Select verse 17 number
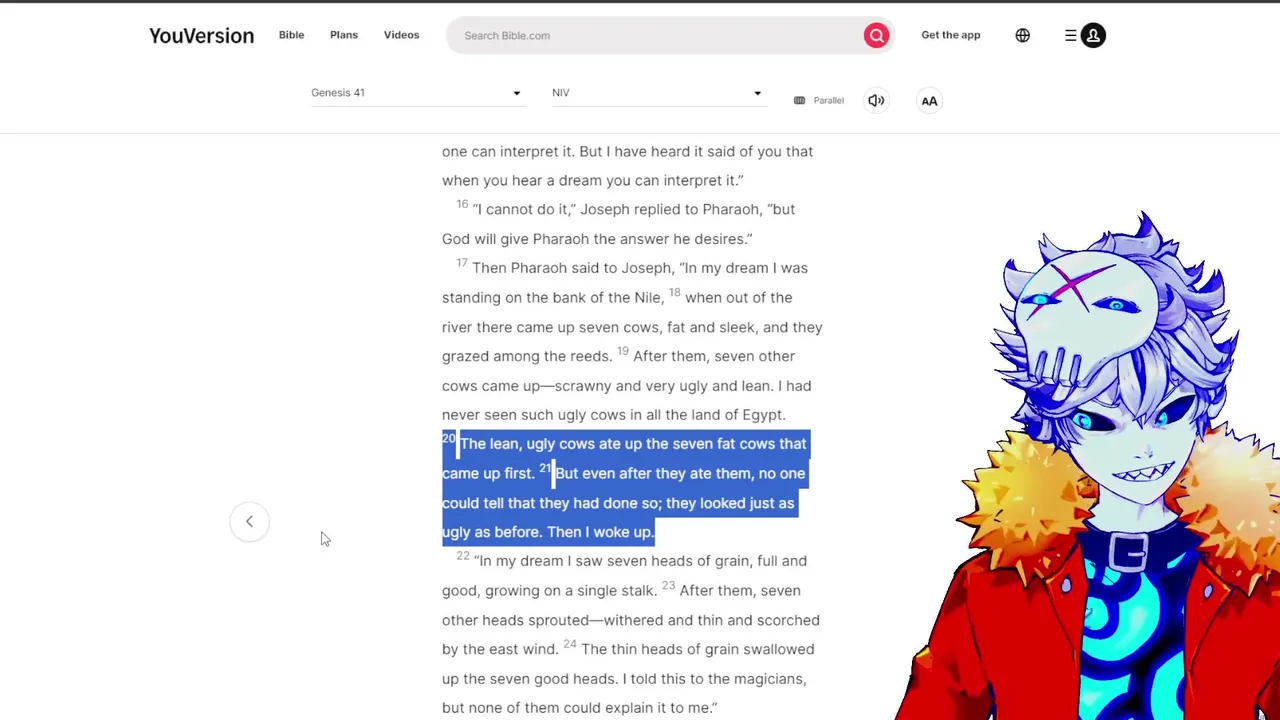This screenshot has height=720, width=1280. (462, 264)
